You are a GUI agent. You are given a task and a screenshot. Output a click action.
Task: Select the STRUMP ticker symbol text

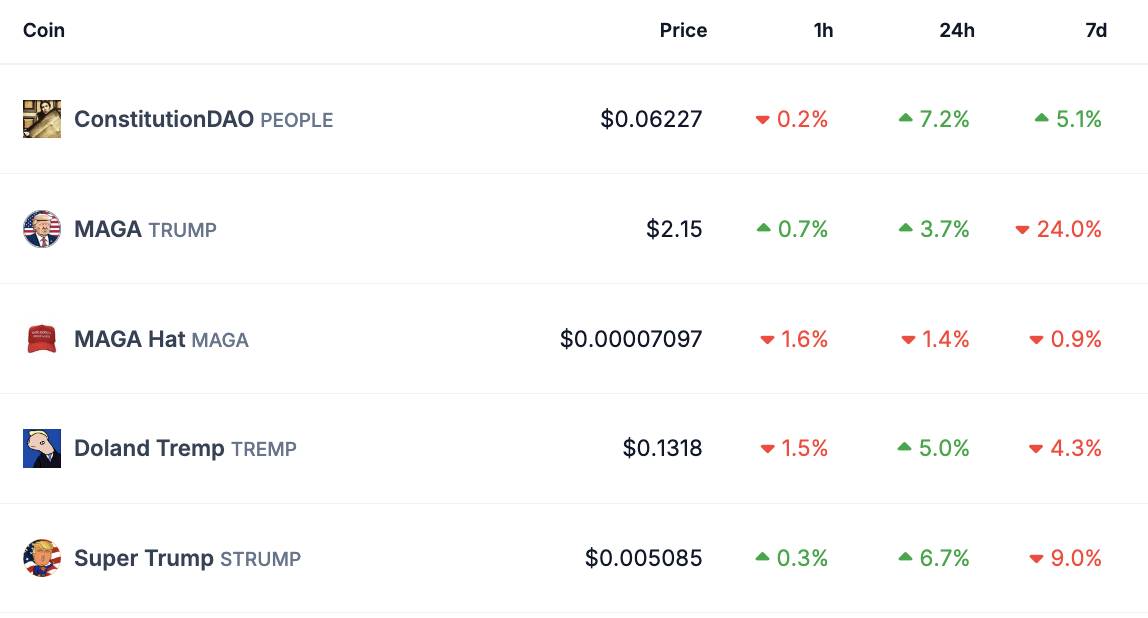tap(261, 559)
